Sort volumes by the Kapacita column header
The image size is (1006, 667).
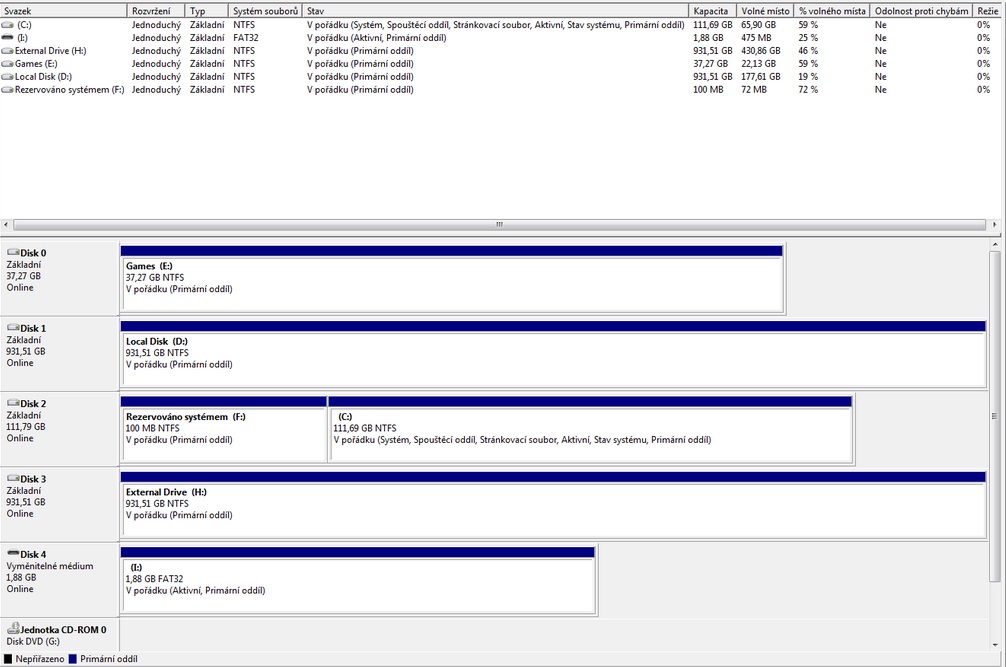(x=713, y=10)
